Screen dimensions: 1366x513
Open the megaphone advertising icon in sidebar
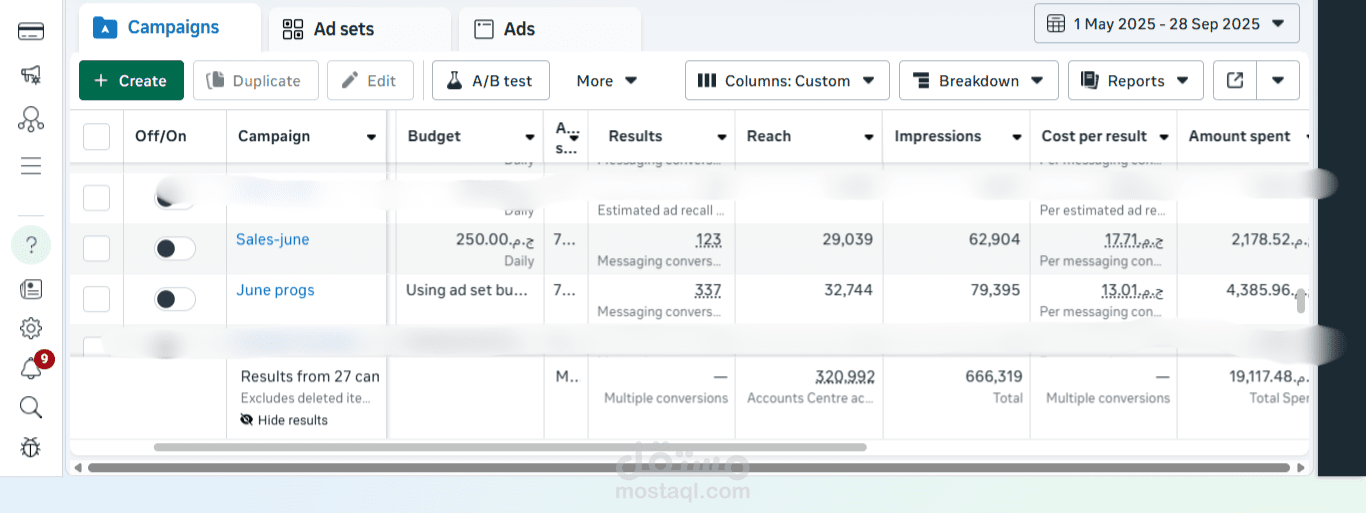(31, 75)
